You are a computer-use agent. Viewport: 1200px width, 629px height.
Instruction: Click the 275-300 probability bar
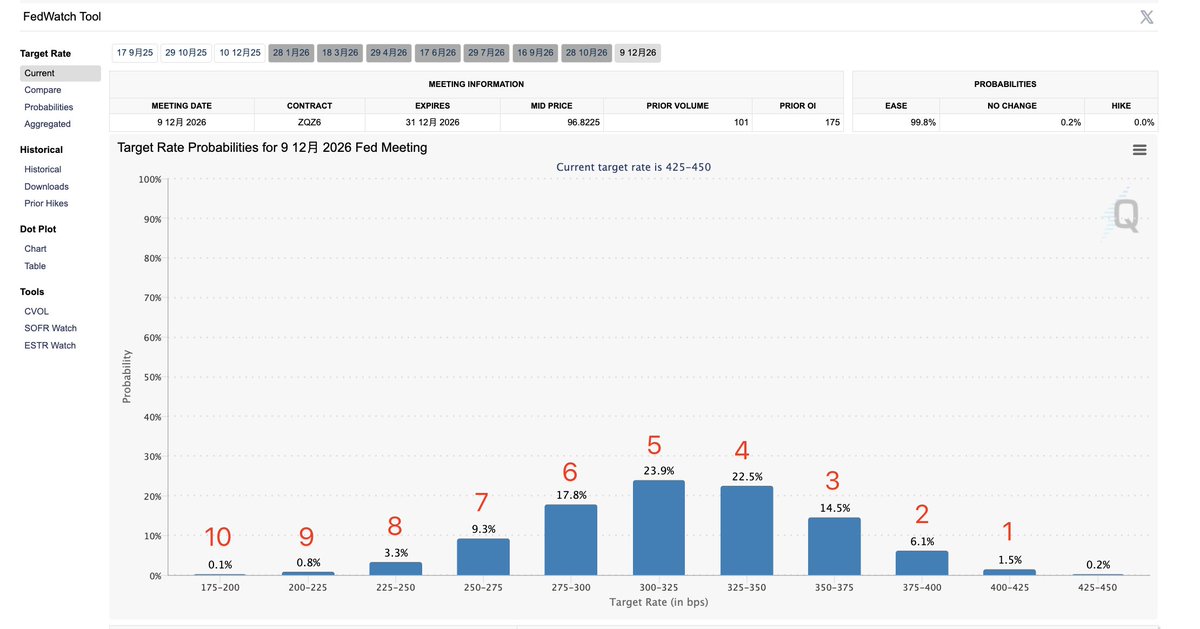tap(571, 540)
